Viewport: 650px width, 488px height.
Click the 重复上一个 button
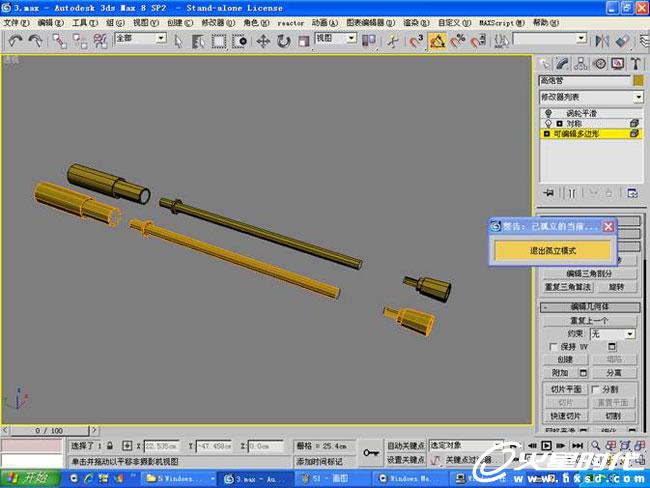pyautogui.click(x=589, y=320)
